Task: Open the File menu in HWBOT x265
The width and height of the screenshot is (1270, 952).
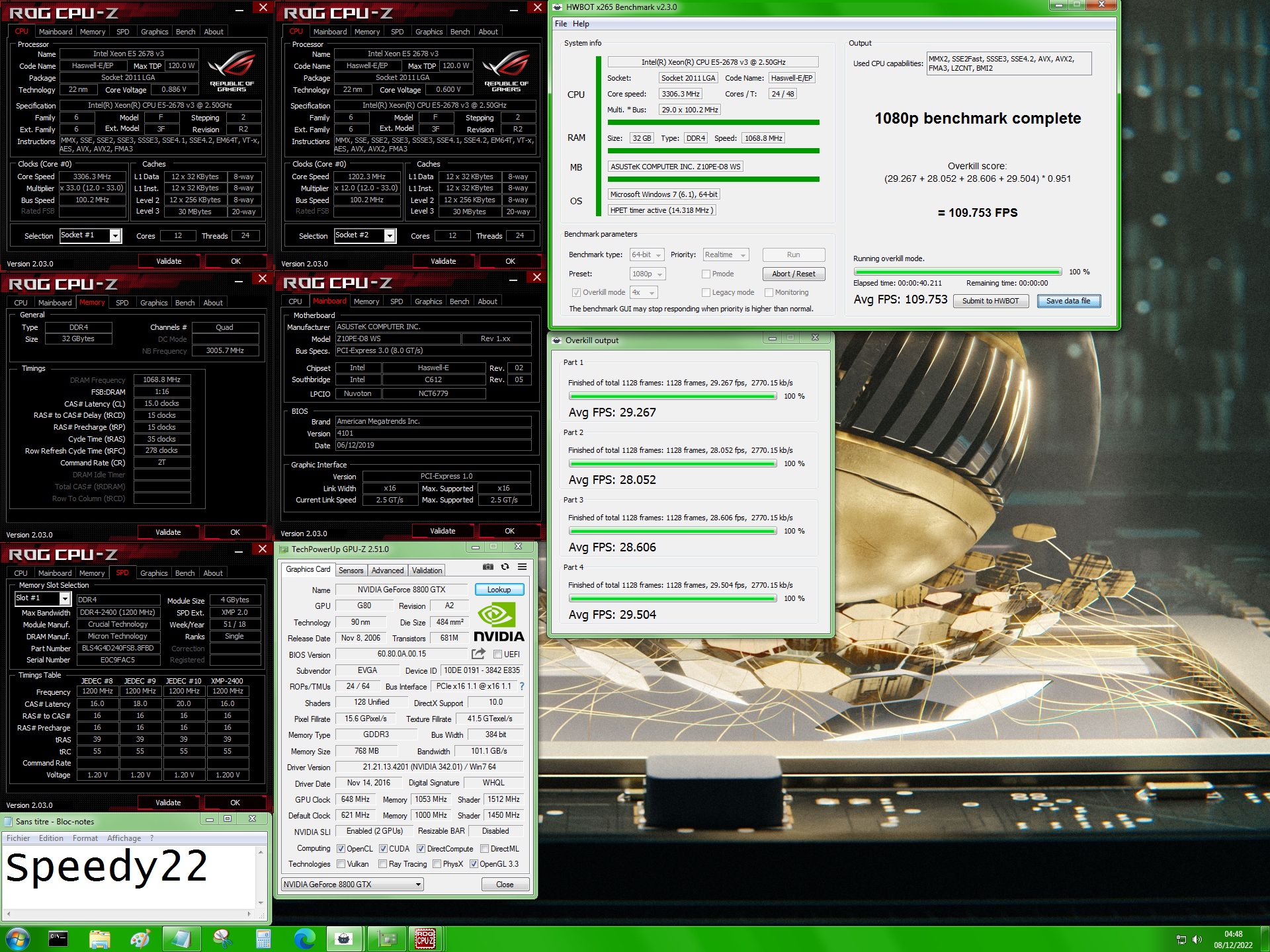Action: click(x=561, y=24)
